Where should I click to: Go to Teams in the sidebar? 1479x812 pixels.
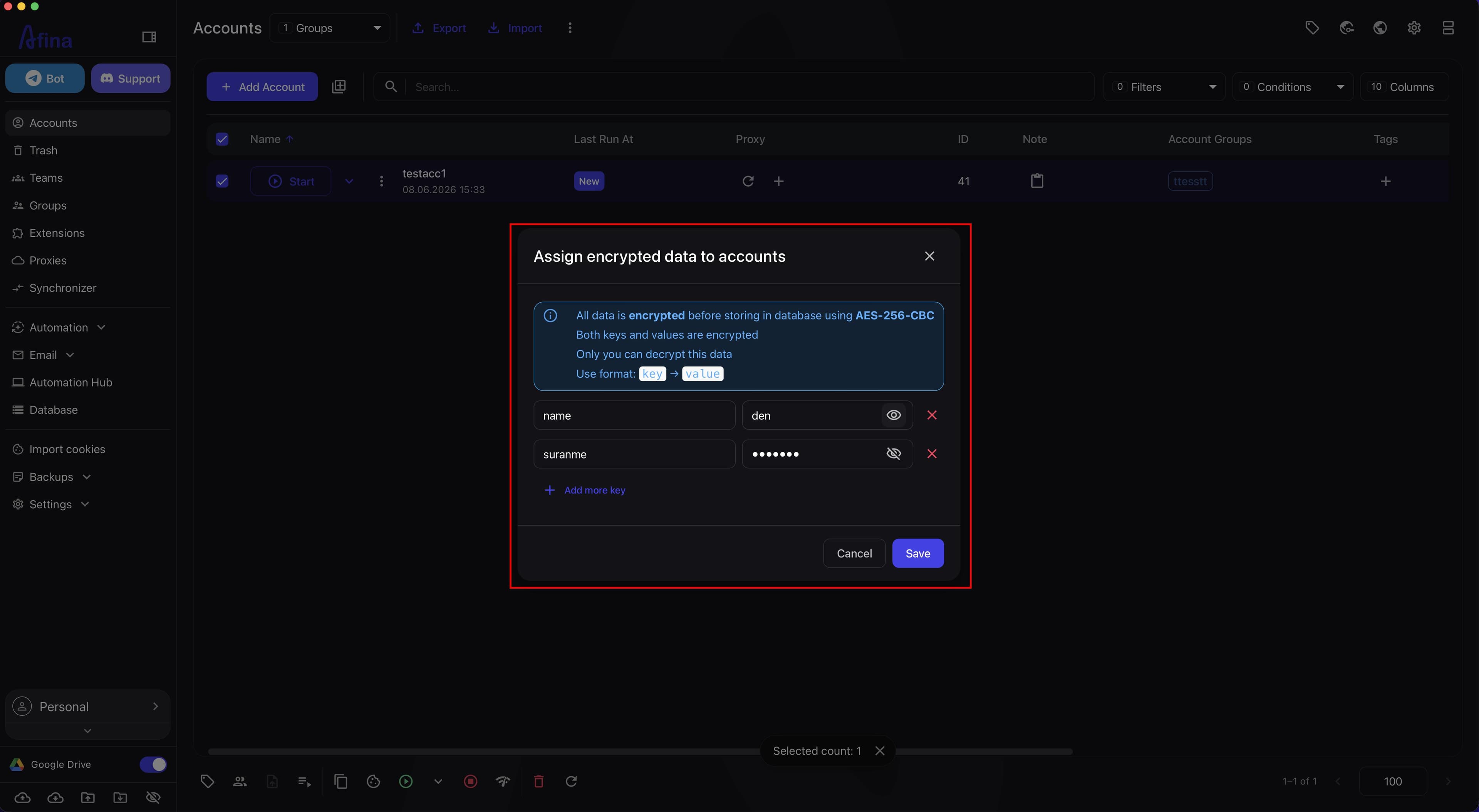tap(87, 178)
